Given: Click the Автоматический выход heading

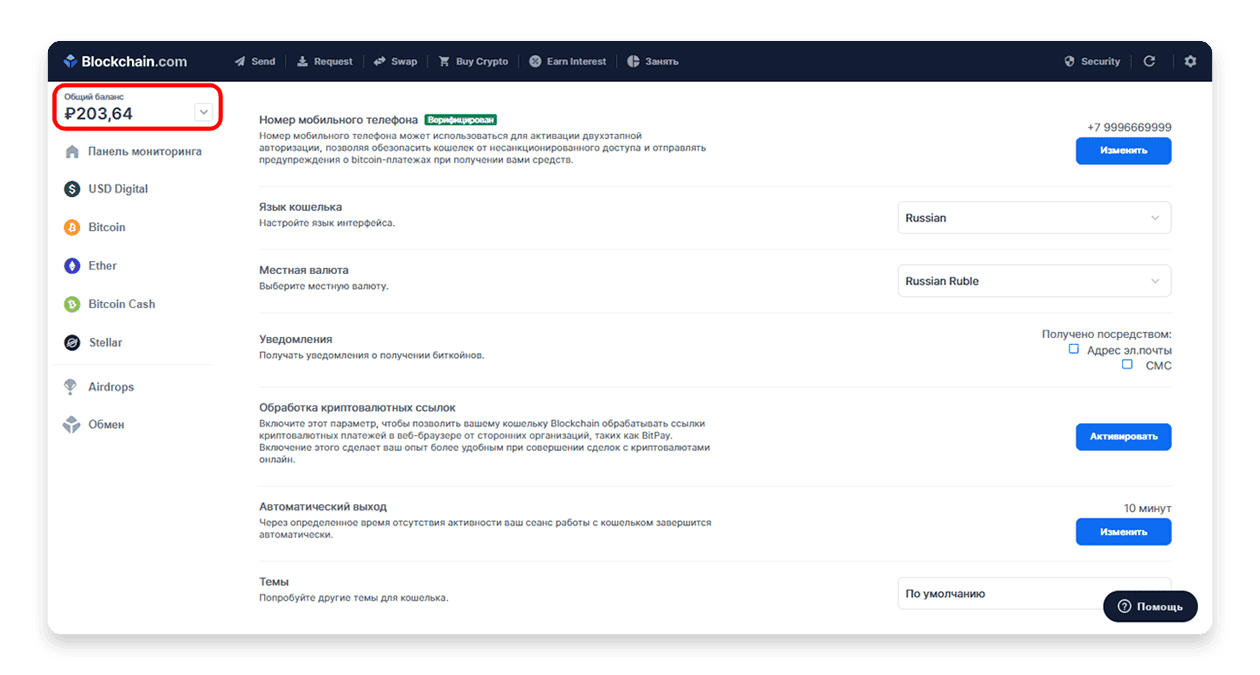Looking at the screenshot, I should coord(323,507).
